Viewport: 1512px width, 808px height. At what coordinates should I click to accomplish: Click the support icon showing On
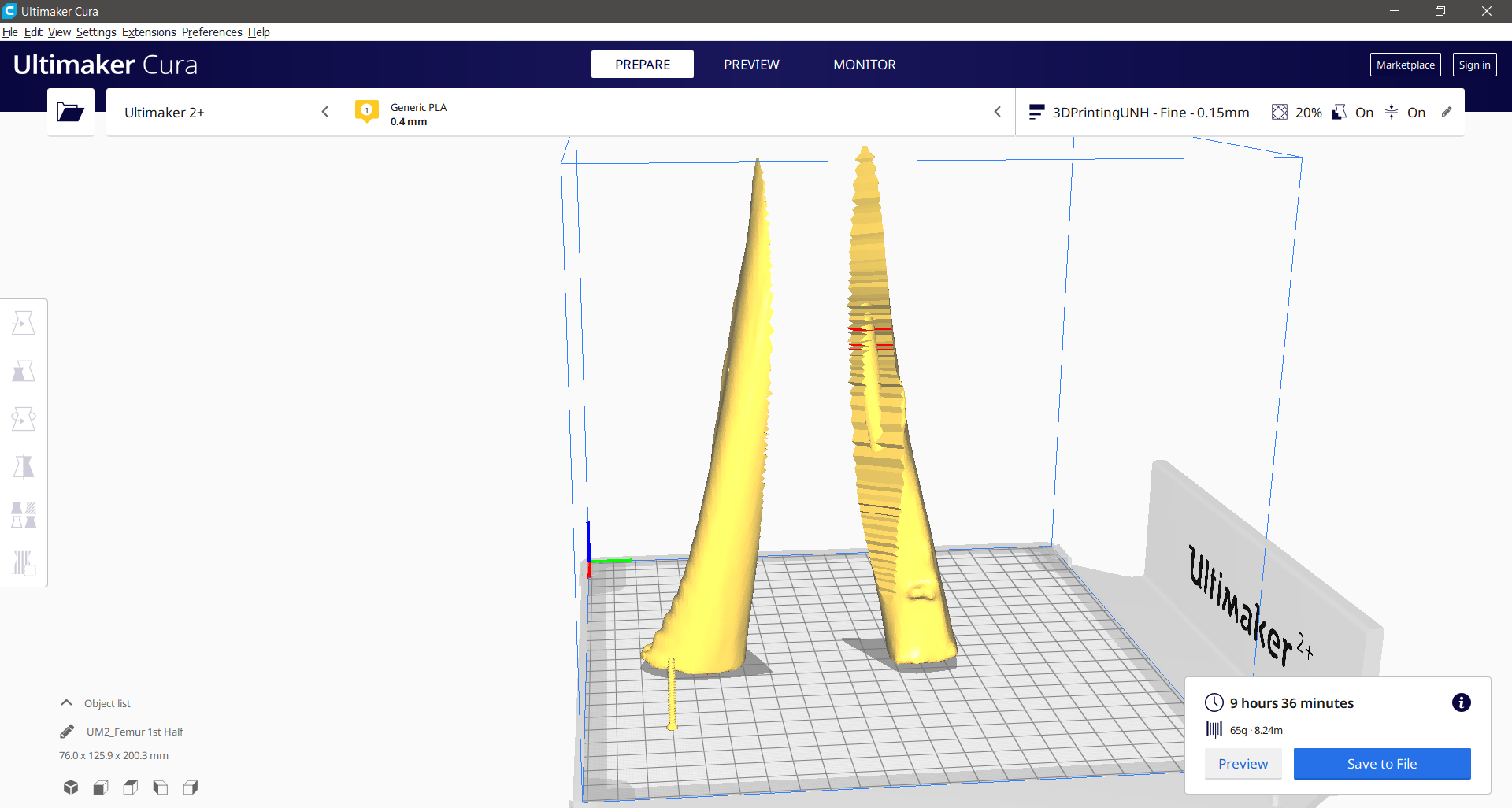1339,112
